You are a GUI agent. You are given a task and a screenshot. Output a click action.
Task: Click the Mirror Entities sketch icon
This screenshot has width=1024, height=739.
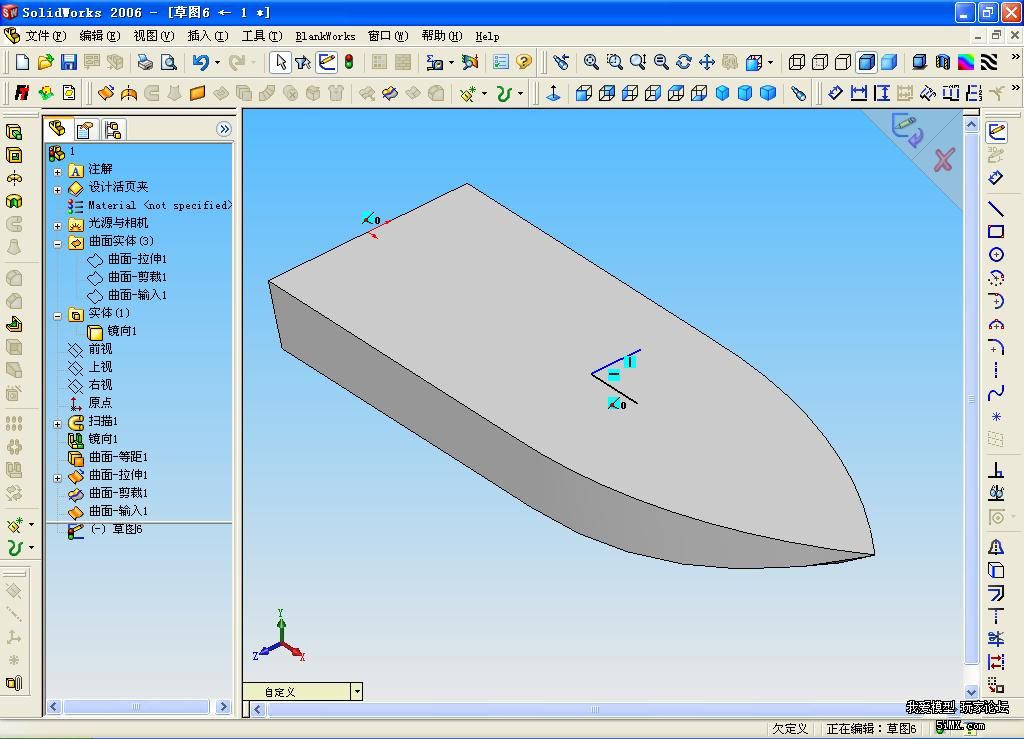click(x=996, y=547)
